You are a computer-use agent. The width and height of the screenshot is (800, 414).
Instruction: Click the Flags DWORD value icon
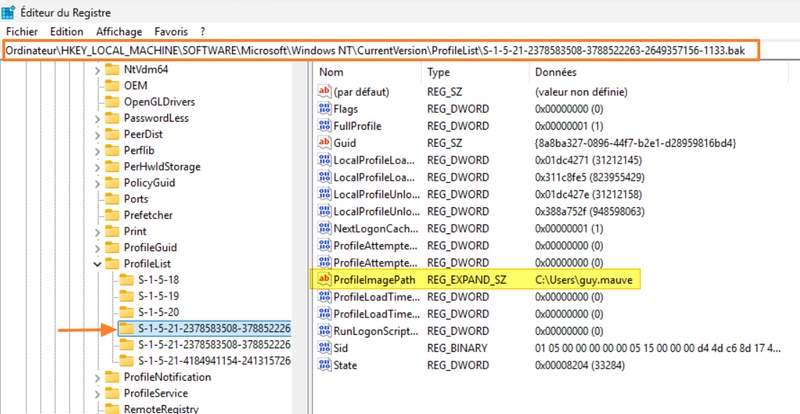(x=324, y=108)
